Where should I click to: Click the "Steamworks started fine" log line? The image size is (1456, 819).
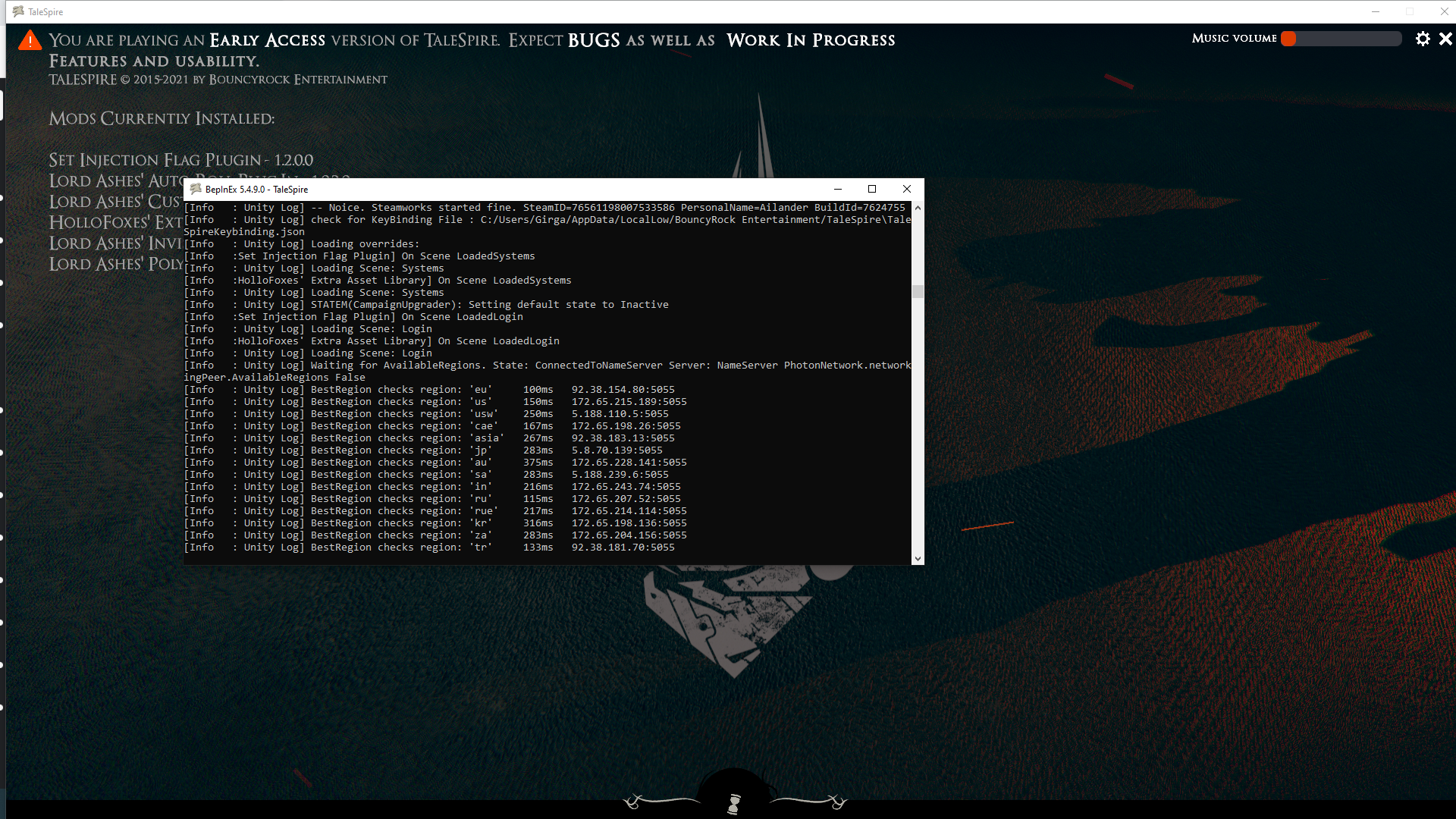coord(544,208)
